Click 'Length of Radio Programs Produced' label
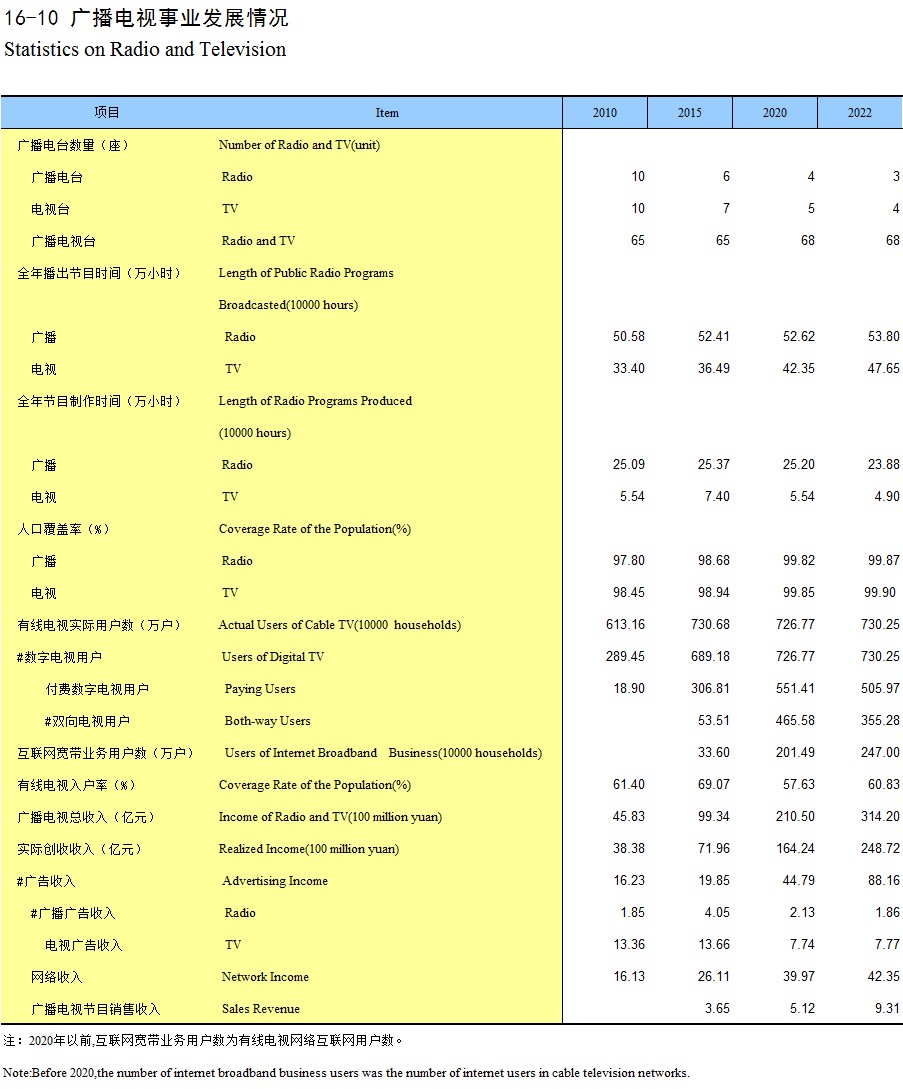Viewport: 903px width, 1089px height. coord(315,401)
